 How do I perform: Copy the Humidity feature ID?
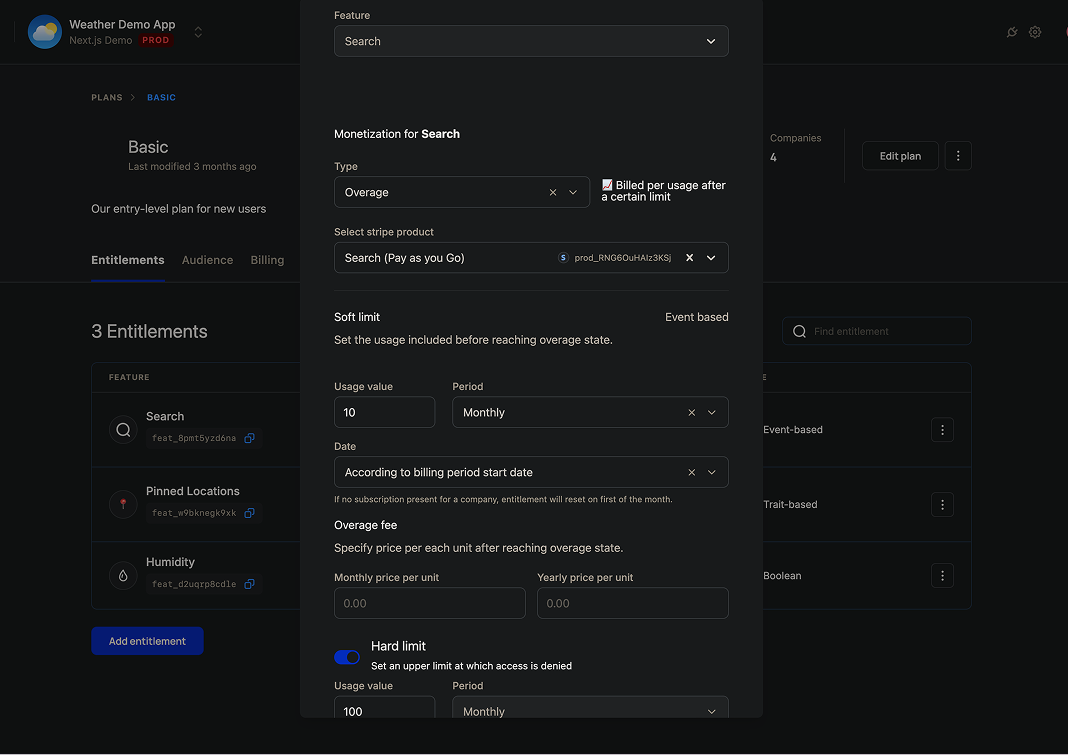[250, 584]
